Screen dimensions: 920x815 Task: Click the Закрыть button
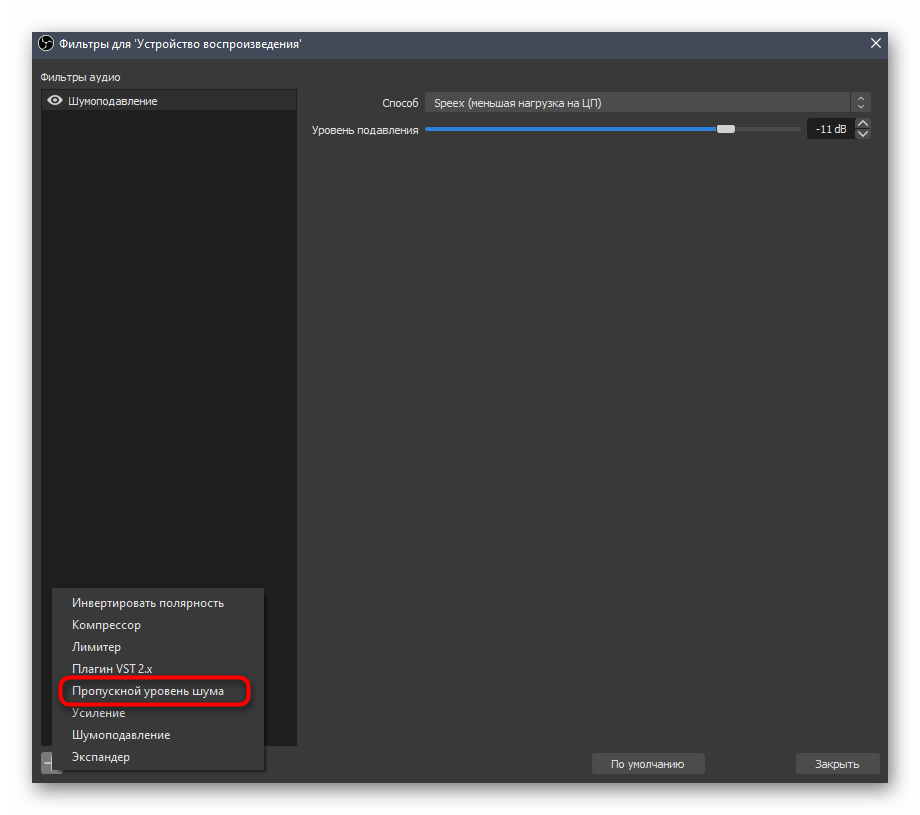coord(837,764)
